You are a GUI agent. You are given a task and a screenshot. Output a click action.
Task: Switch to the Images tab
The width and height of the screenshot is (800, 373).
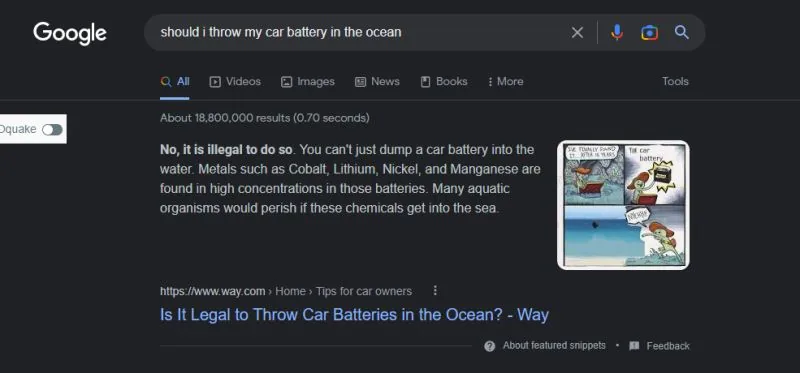tap(308, 82)
